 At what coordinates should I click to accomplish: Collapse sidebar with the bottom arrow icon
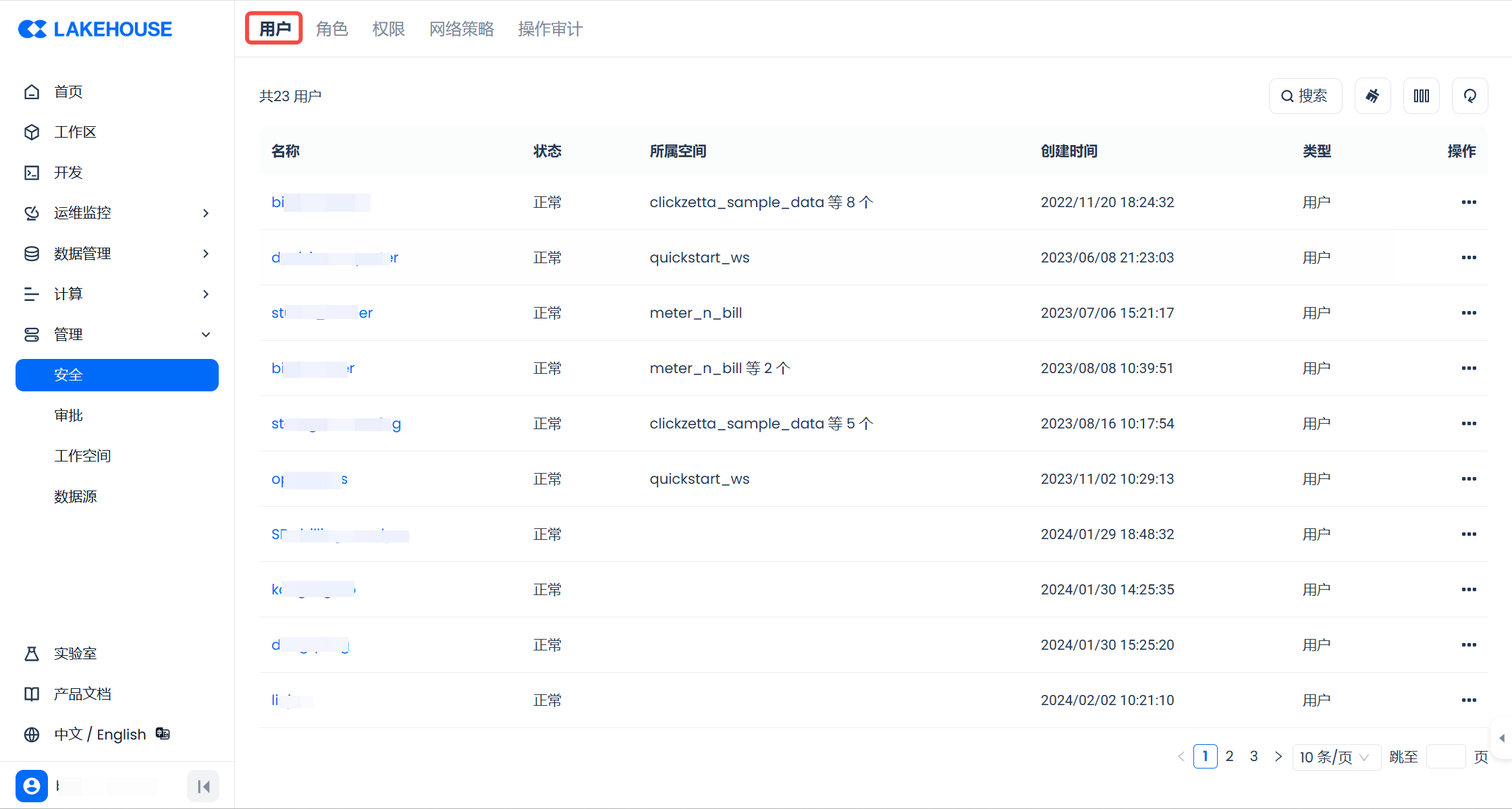[x=203, y=786]
